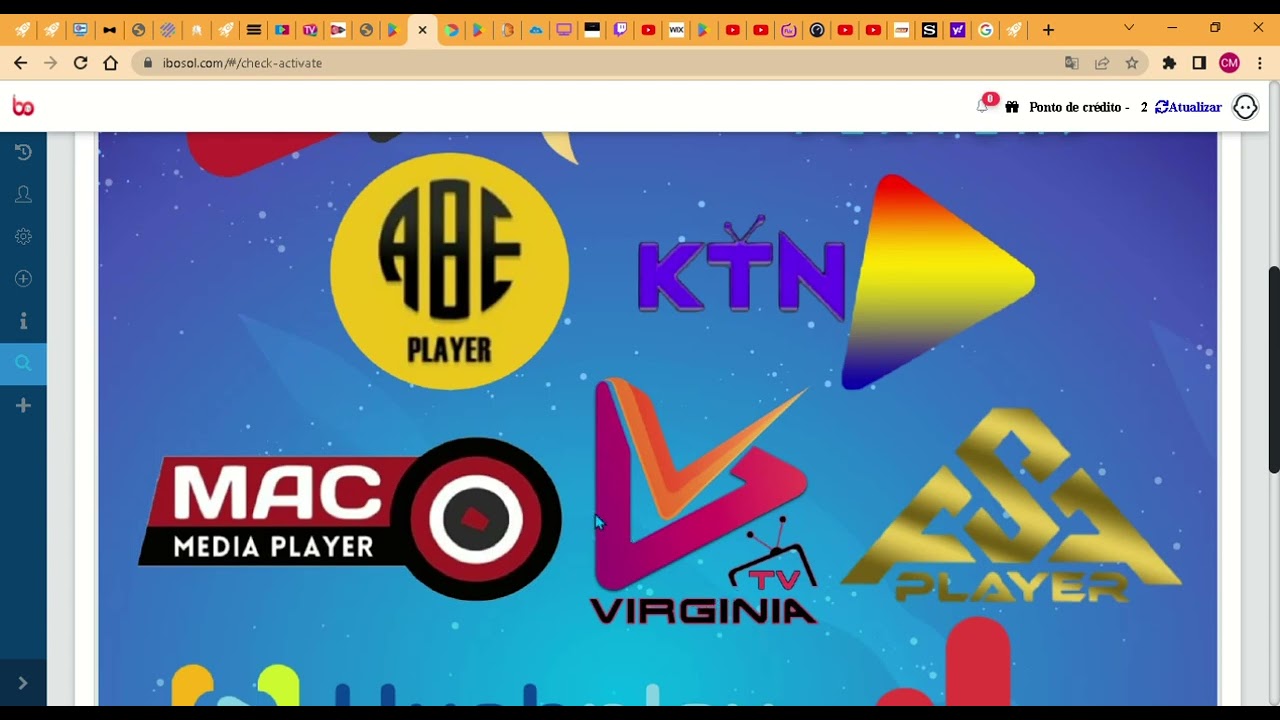Click the 'Ponto de crédito -' label
Viewport: 1280px width, 720px height.
tap(1079, 107)
